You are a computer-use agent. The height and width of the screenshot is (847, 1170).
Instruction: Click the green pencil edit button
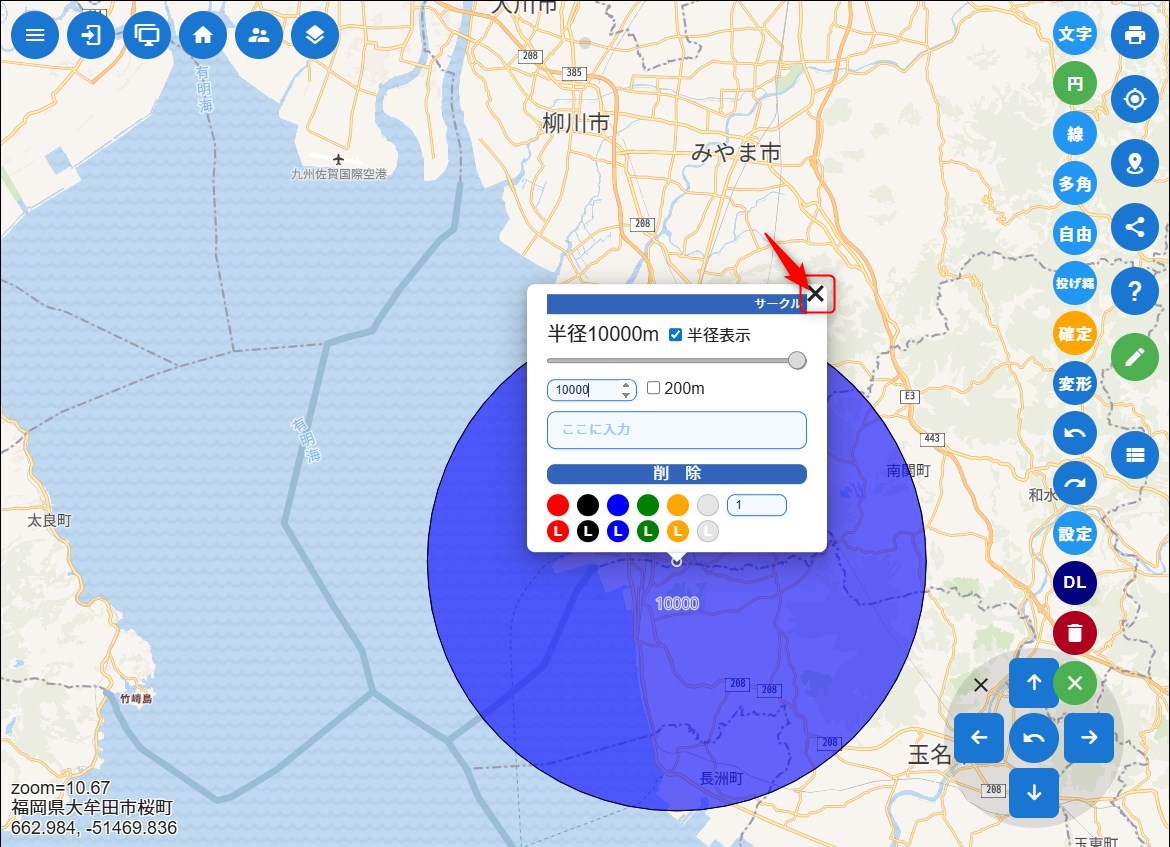coord(1134,357)
